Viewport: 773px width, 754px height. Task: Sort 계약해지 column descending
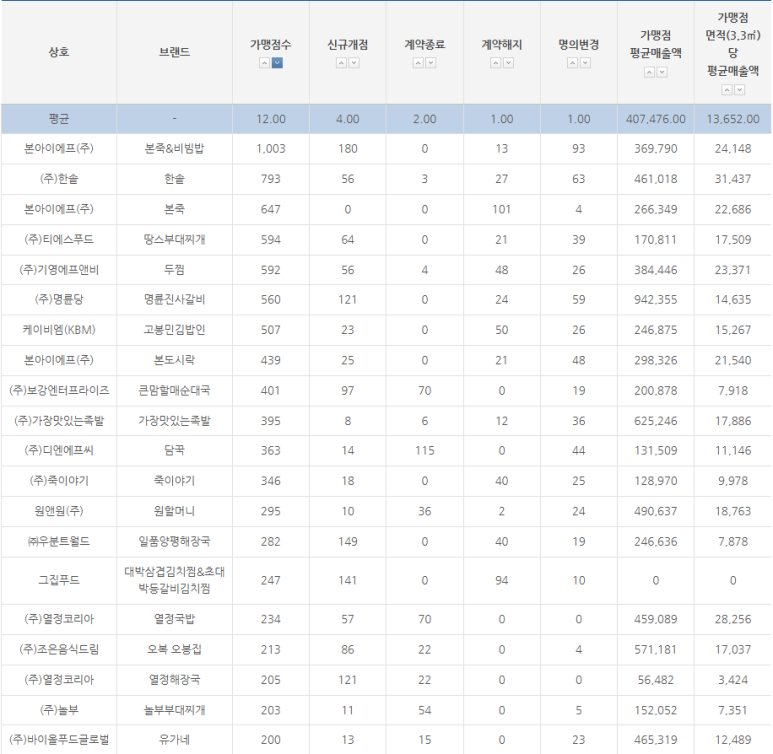(x=508, y=63)
